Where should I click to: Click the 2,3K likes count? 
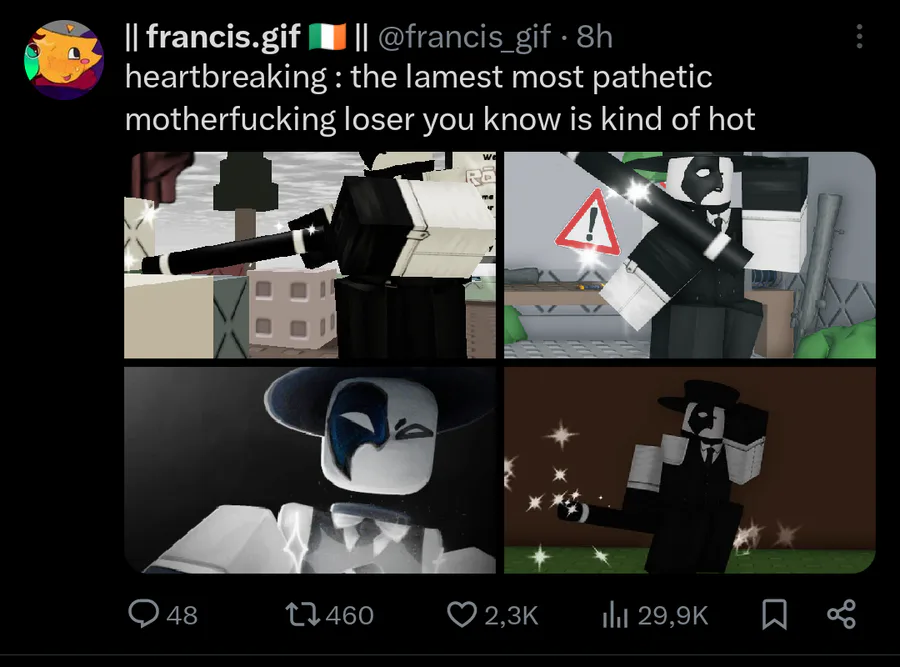tap(511, 615)
